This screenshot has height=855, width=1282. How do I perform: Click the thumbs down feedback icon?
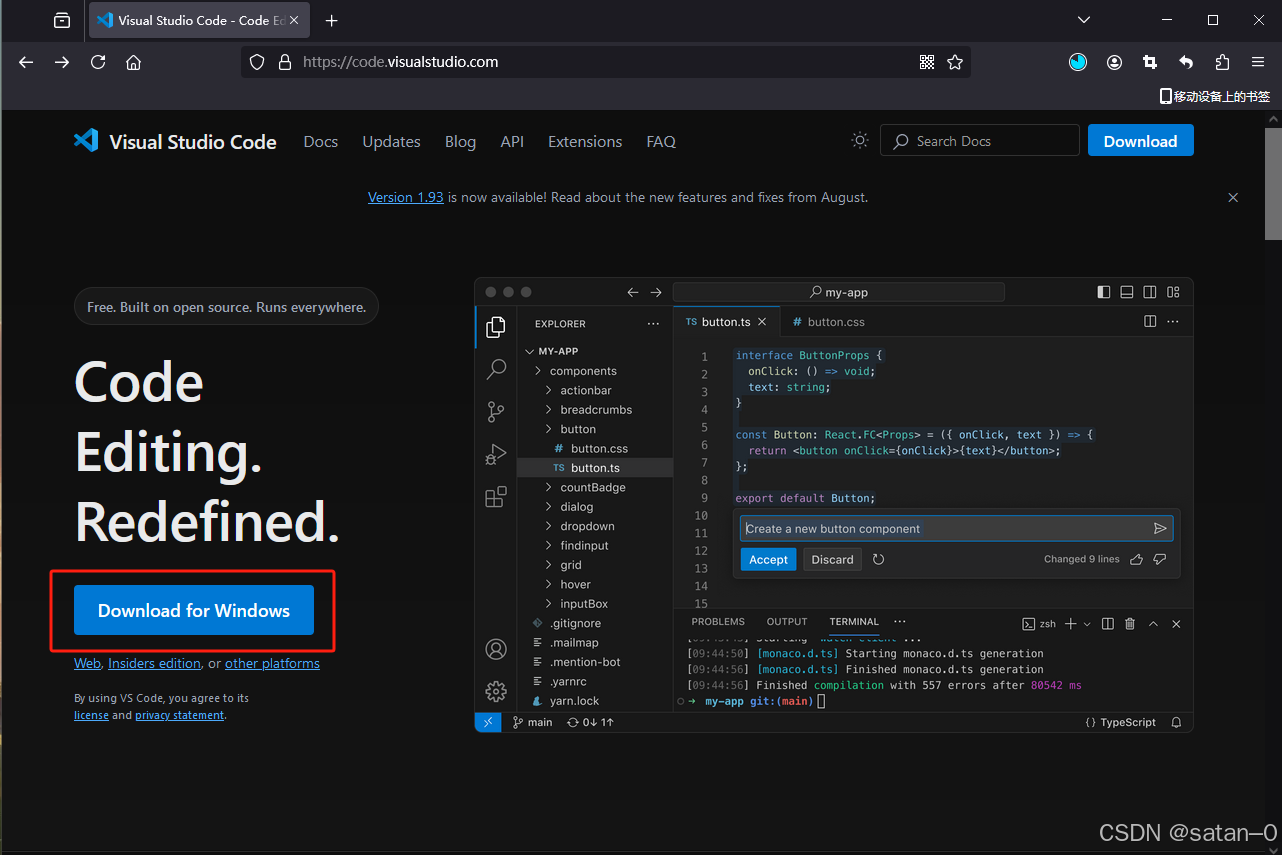[x=1160, y=559]
